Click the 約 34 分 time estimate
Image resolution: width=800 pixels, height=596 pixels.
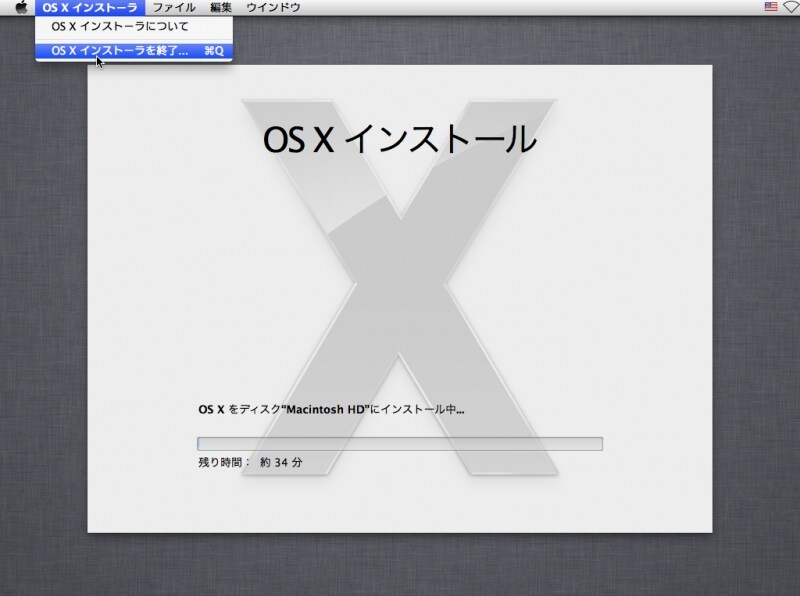[x=281, y=463]
